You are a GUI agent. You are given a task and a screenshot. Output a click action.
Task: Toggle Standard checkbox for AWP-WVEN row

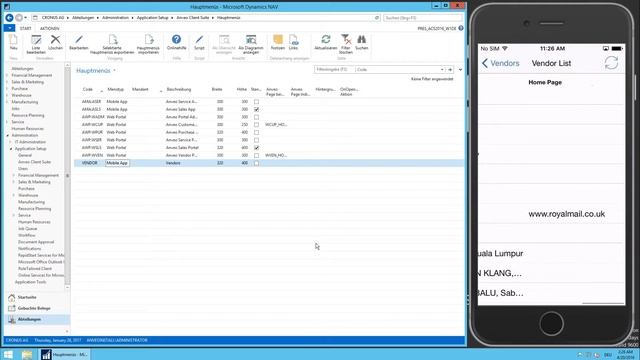pos(256,156)
